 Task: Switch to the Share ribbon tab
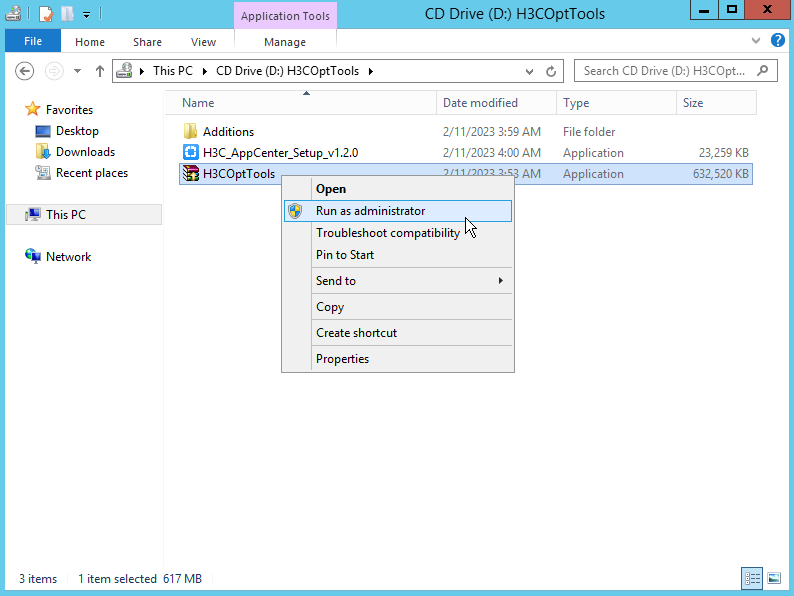point(147,42)
